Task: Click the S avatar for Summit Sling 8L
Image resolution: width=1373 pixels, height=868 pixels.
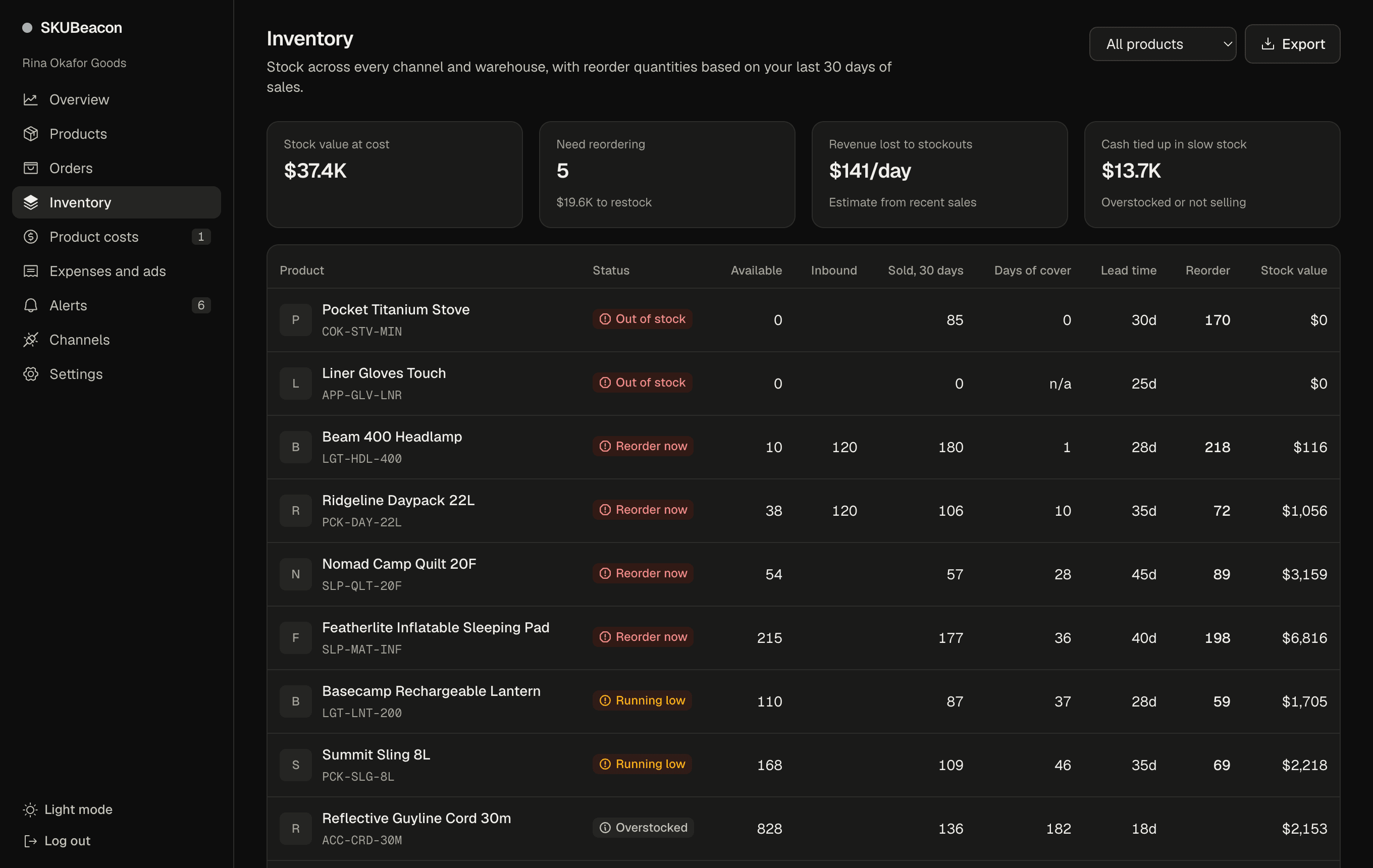Action: pyautogui.click(x=295, y=765)
